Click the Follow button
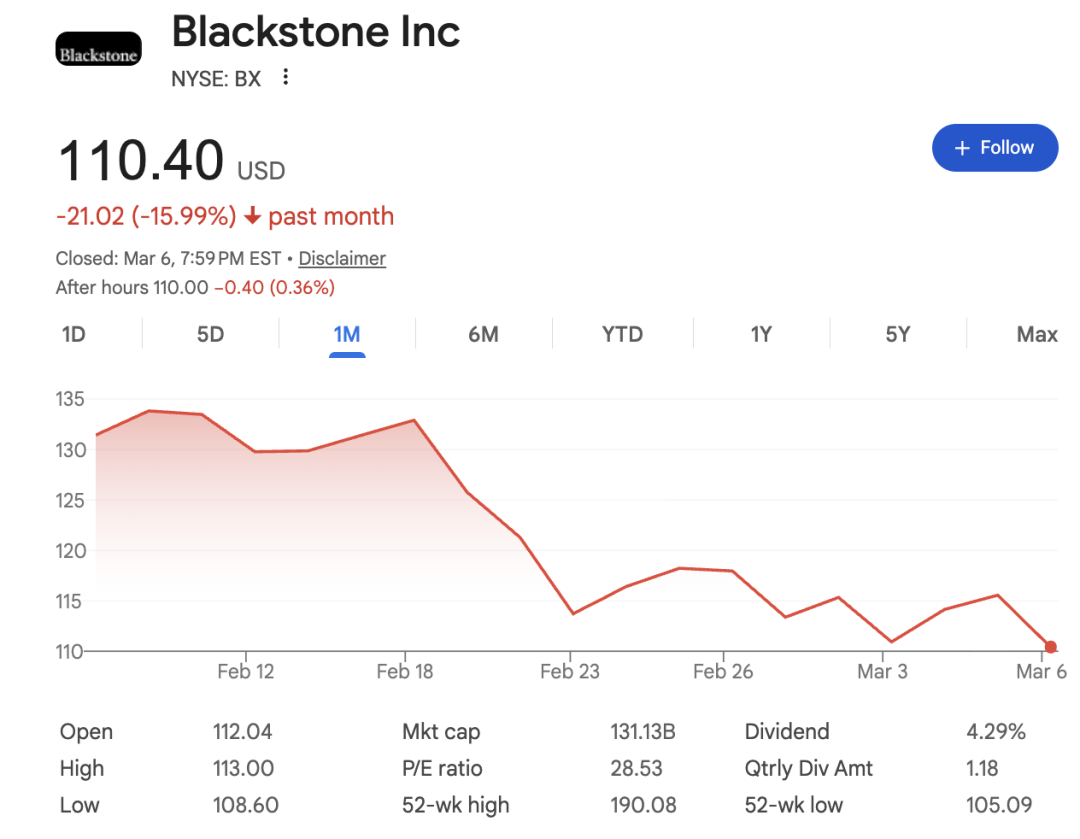 [994, 148]
